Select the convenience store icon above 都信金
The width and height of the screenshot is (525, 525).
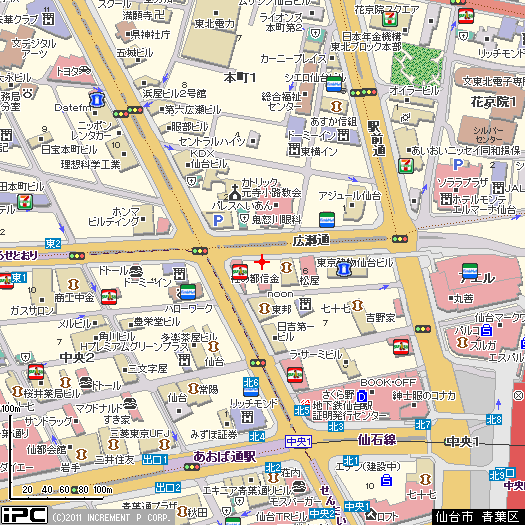[240, 272]
